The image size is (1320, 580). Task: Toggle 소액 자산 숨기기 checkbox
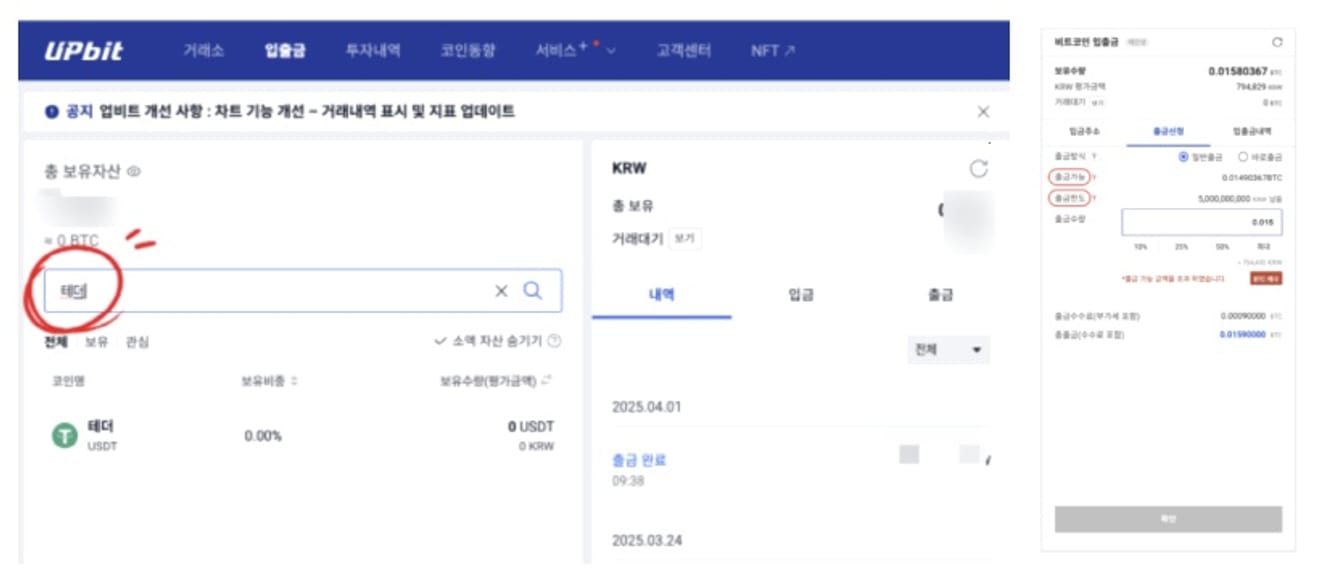[x=439, y=341]
